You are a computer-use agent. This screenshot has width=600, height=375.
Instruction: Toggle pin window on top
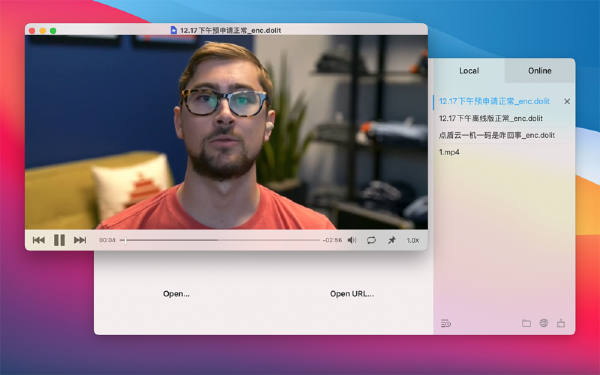pyautogui.click(x=392, y=240)
